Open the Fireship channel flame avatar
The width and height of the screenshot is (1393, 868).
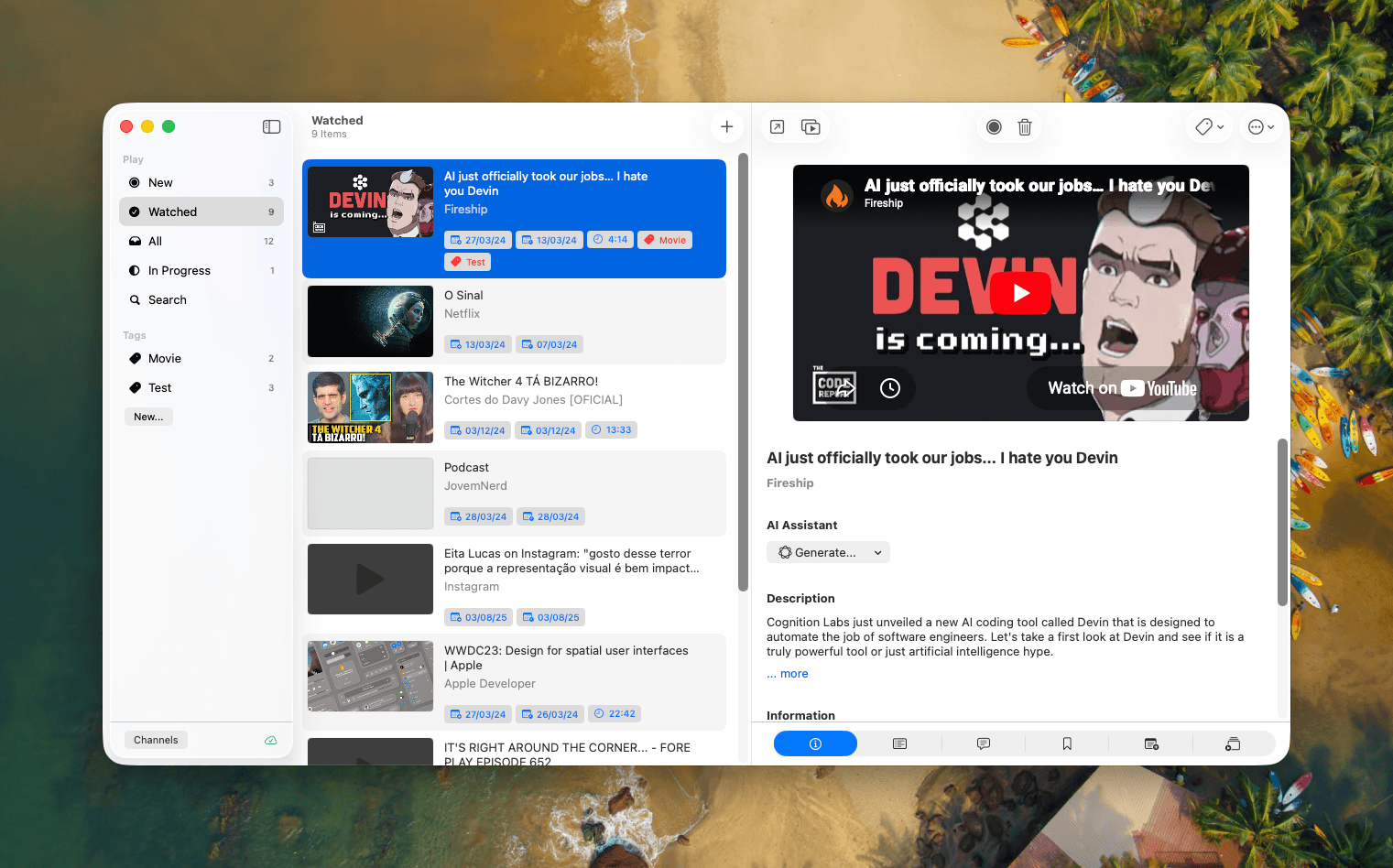click(x=837, y=194)
